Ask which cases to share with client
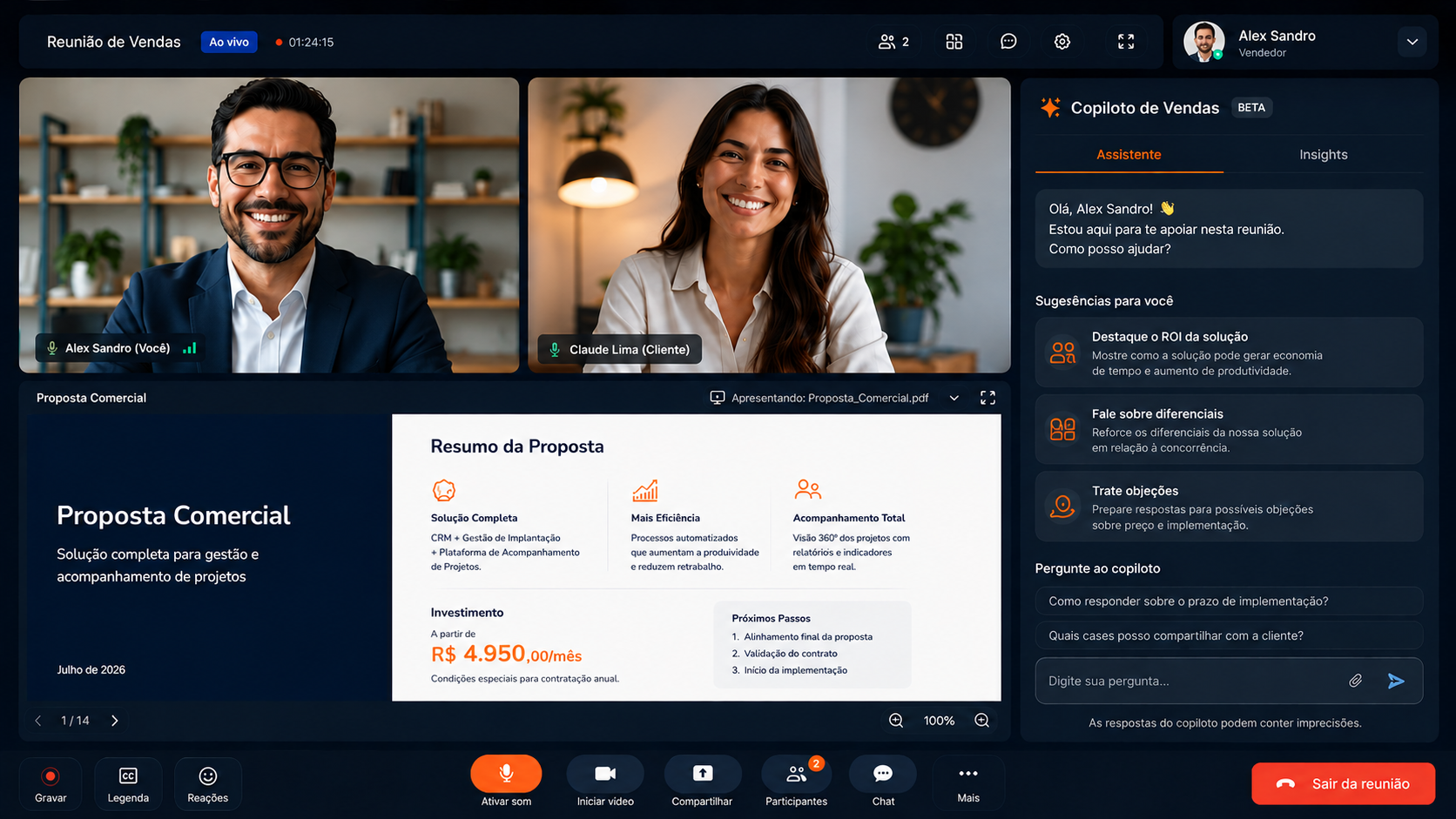 [1229, 635]
